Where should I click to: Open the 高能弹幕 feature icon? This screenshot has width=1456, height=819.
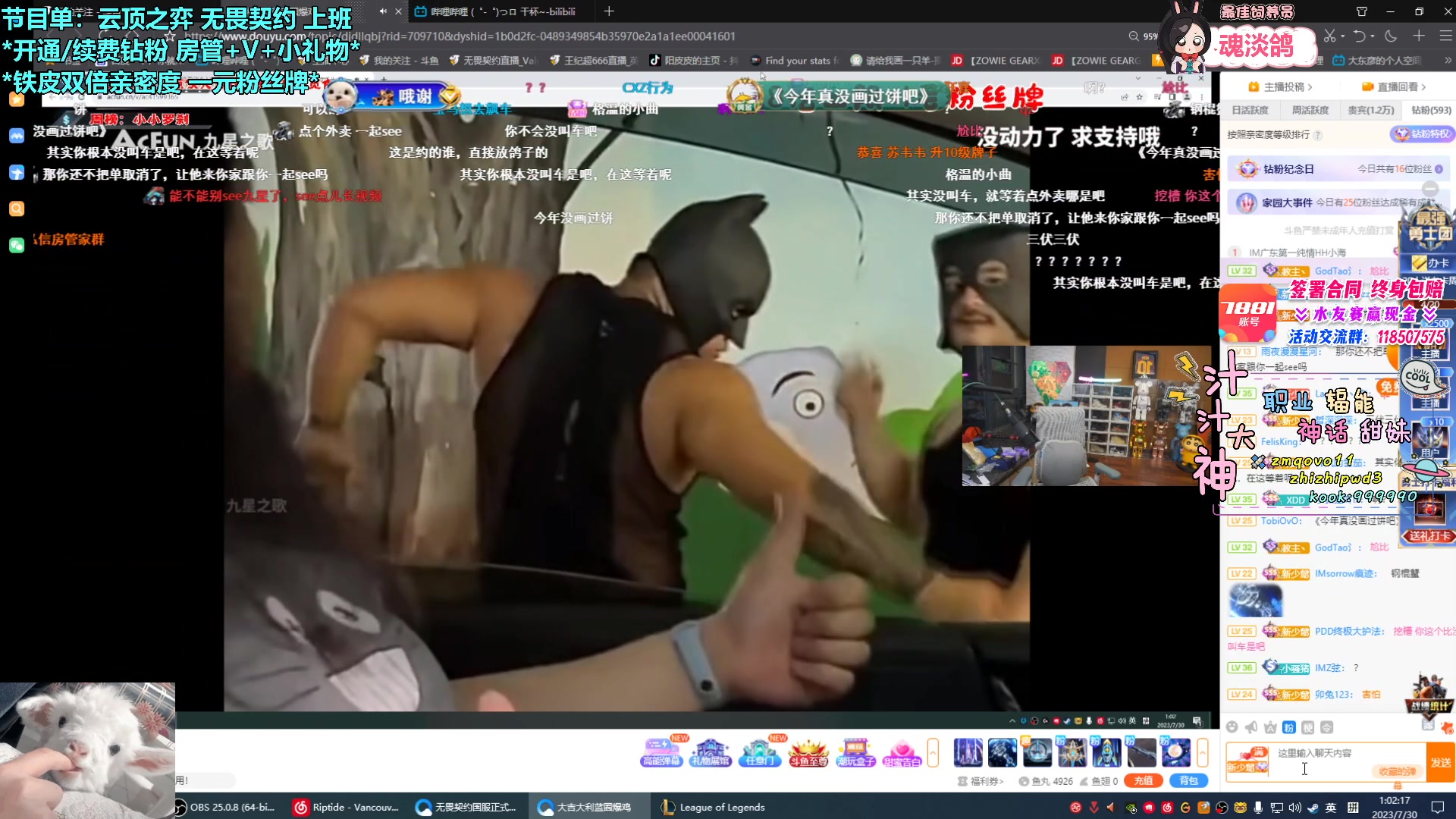(661, 752)
